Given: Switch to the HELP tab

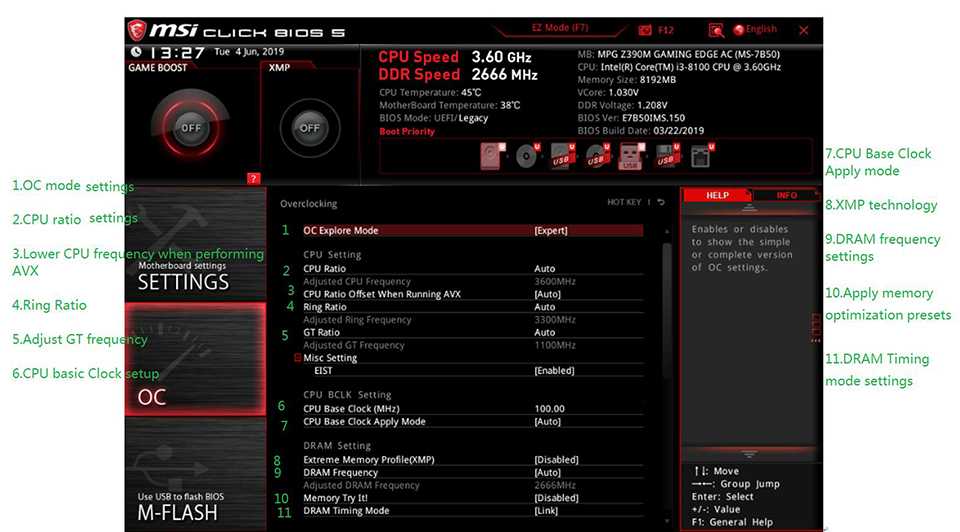Looking at the screenshot, I should tap(717, 195).
